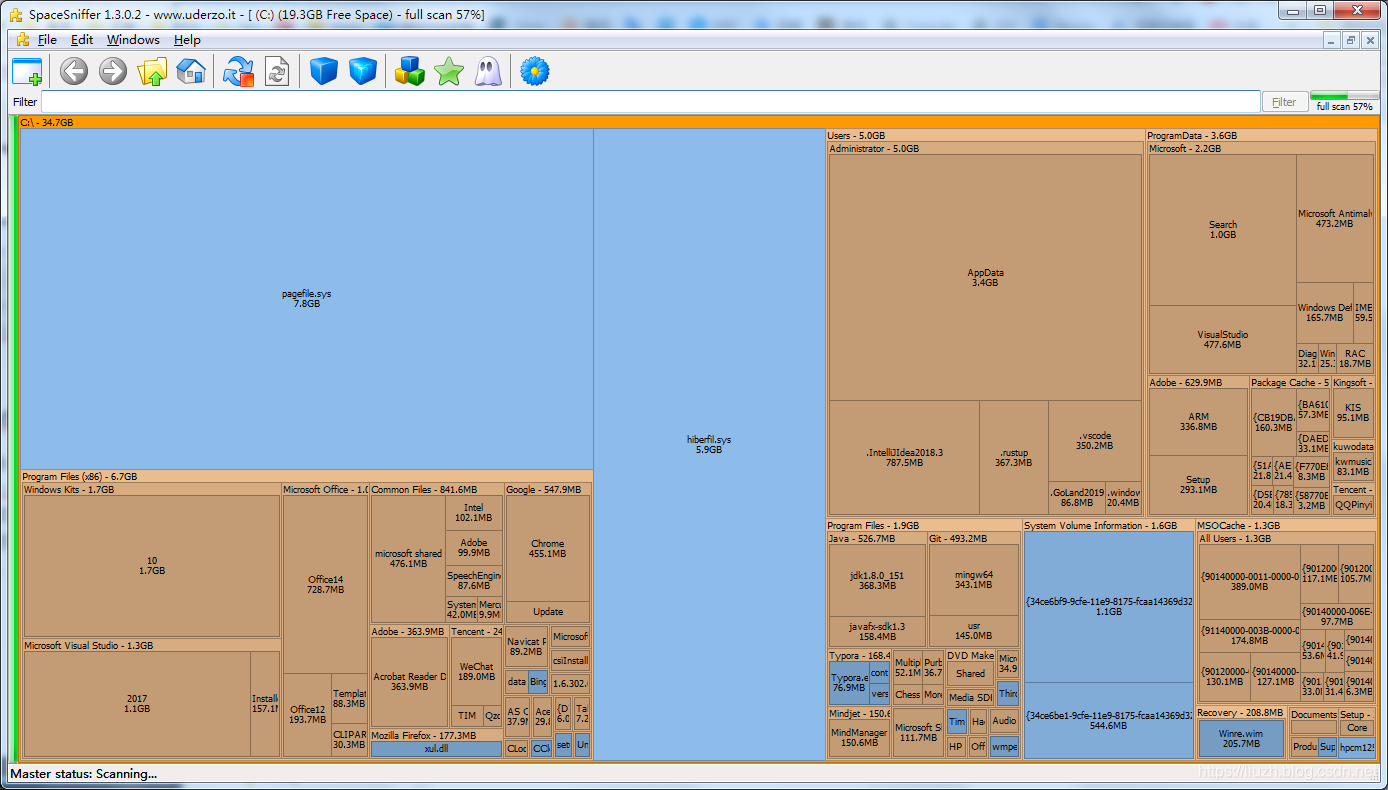Open the Help menu
Screen dimensions: 1388x790
click(187, 40)
